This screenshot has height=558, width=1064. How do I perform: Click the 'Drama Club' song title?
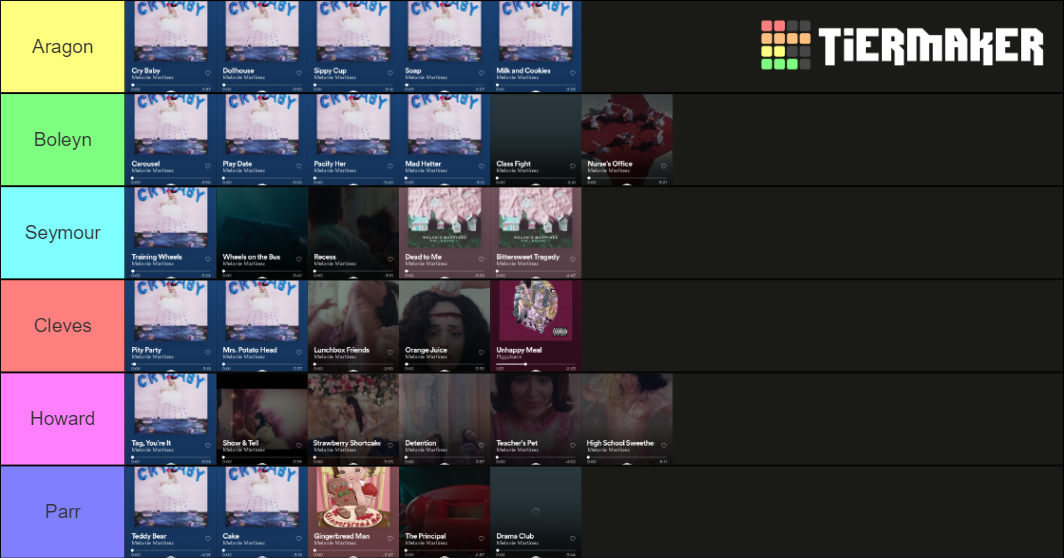point(515,536)
